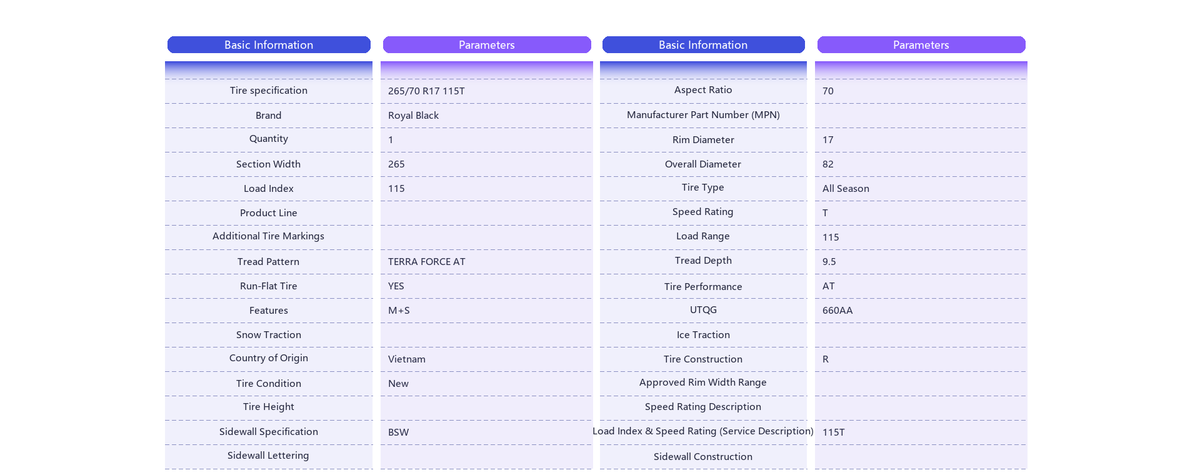Click the Run-Flat Tire YES value

(x=396, y=286)
